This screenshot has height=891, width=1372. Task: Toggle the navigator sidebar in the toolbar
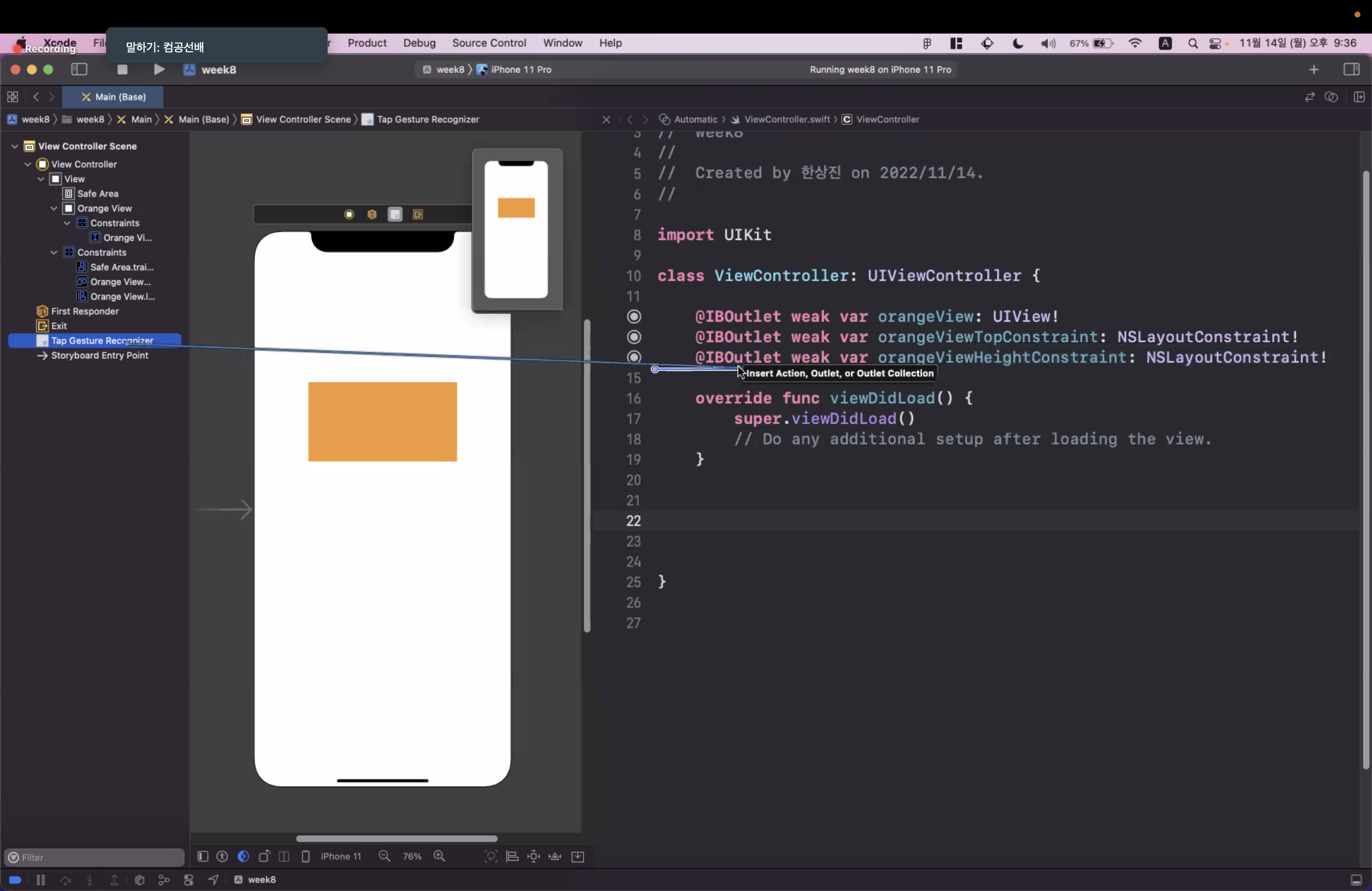point(79,70)
